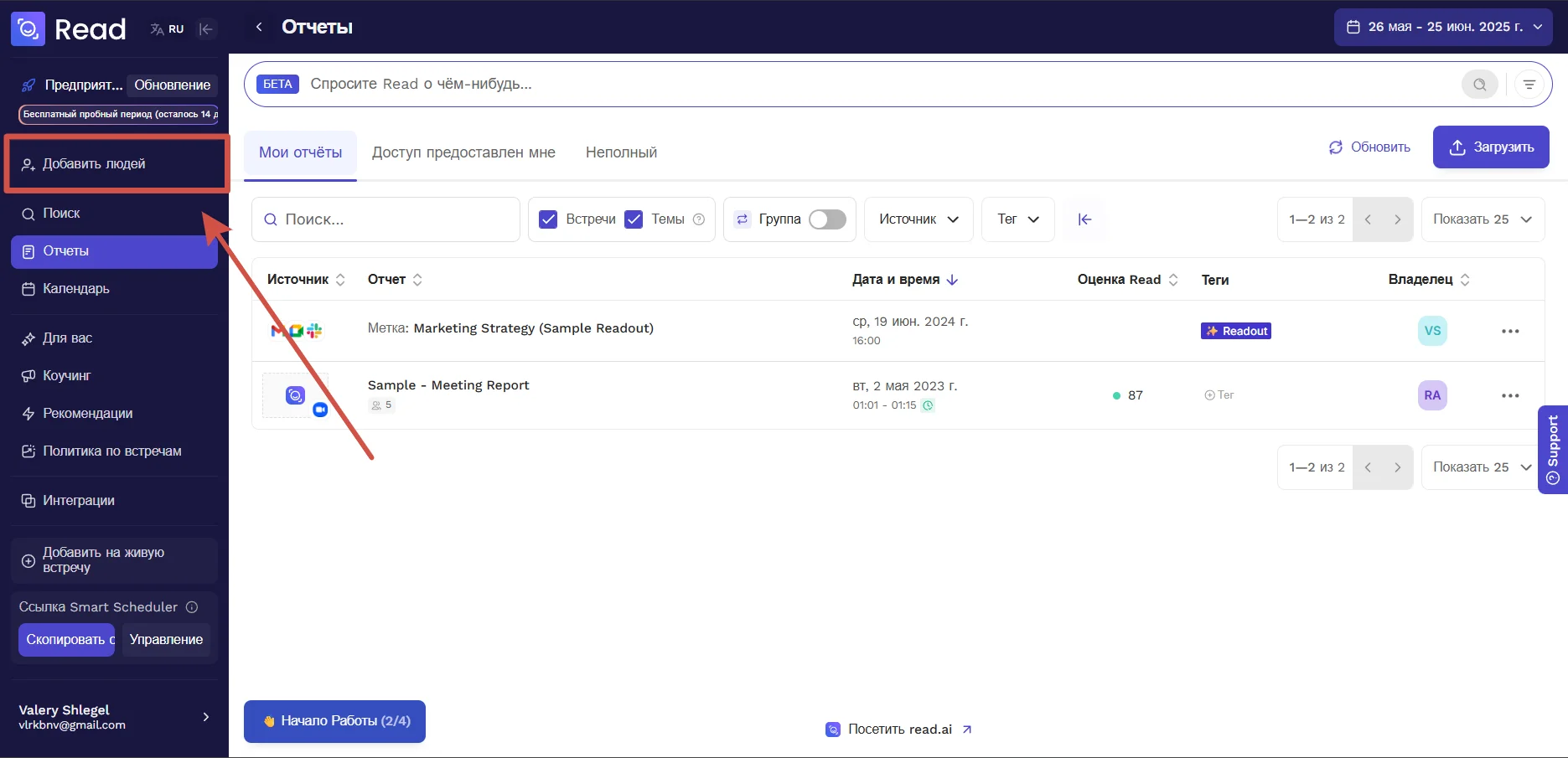This screenshot has width=1568, height=758.
Task: Click the search magnifier in Ask Read bar
Action: tap(1479, 85)
